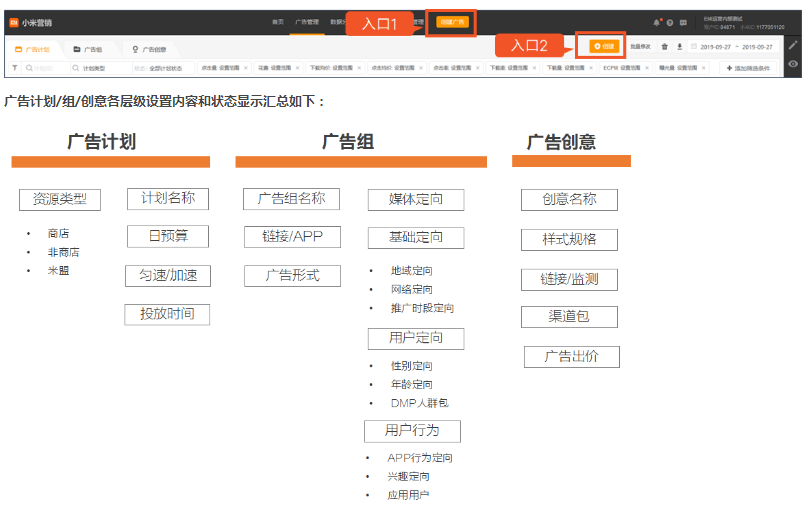Click the 添加筛选条件 button
Image resolution: width=805 pixels, height=508 pixels.
click(x=748, y=68)
